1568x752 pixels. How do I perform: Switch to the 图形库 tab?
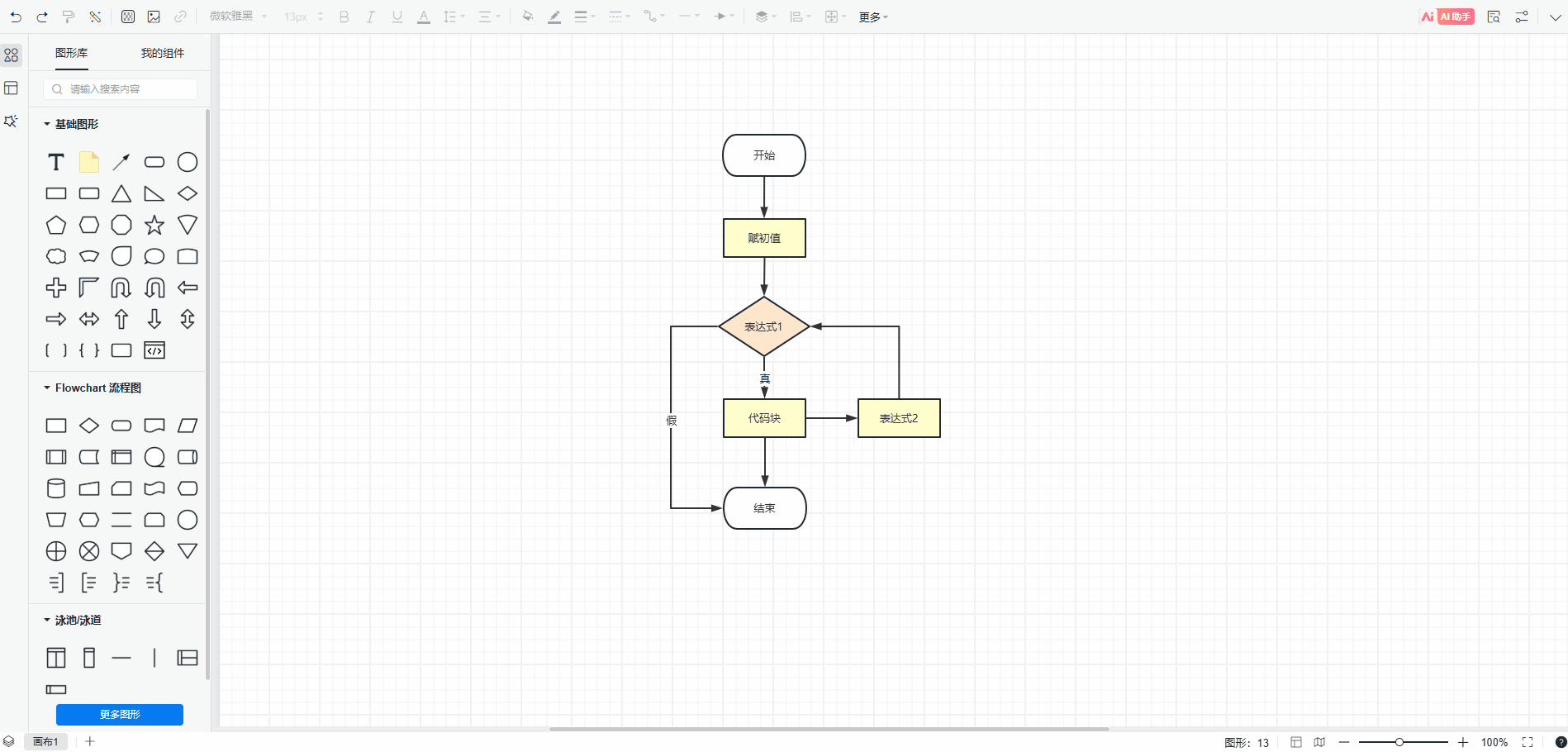coord(72,53)
